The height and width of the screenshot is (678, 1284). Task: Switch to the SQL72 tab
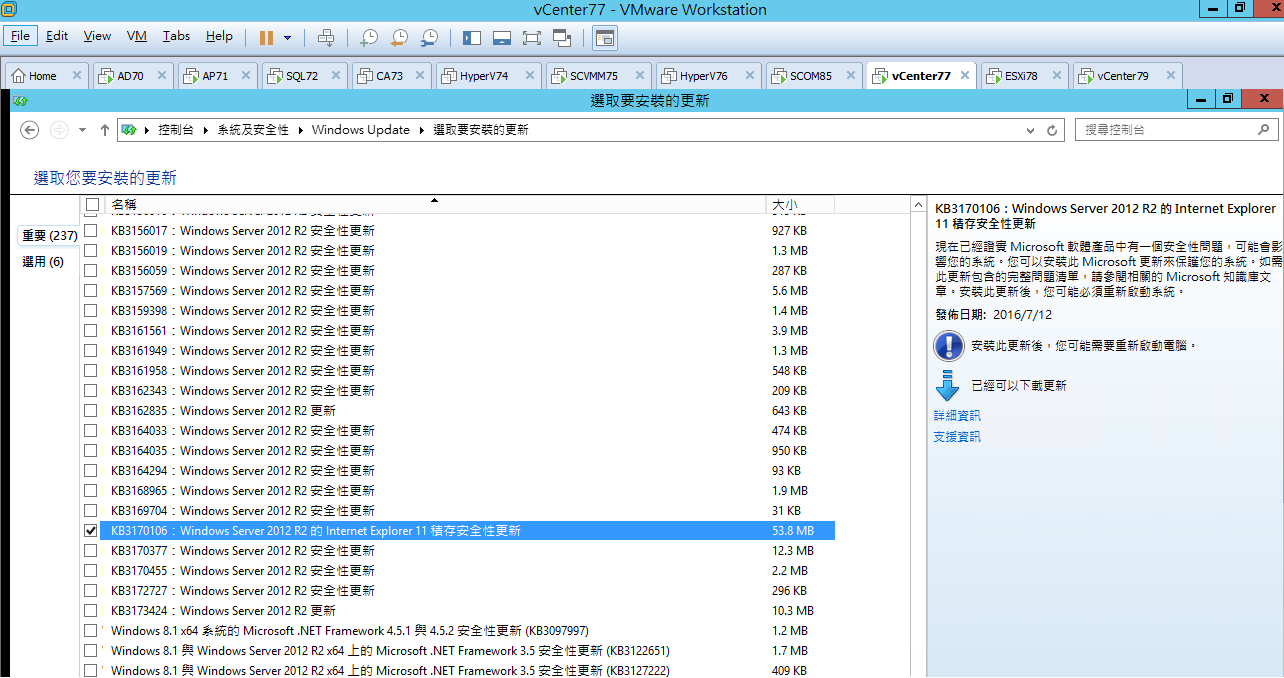[302, 76]
